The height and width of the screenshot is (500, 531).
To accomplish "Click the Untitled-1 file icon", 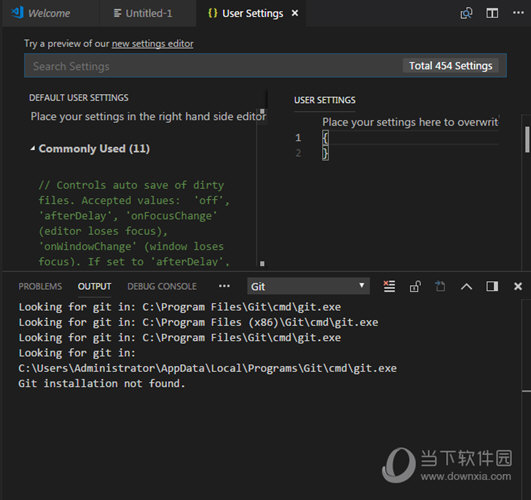I will click(x=118, y=13).
